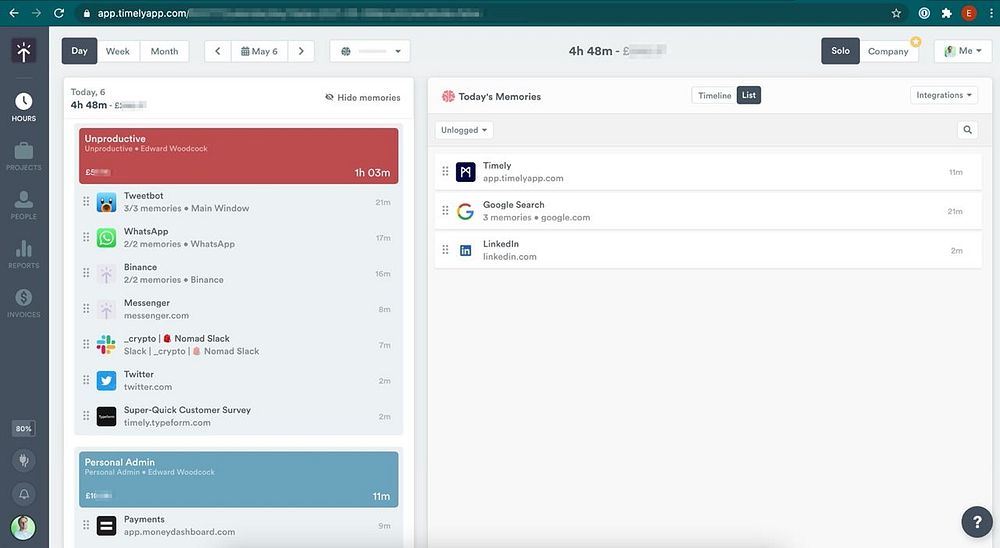Click the Google Search 3 memories row
The height and width of the screenshot is (548, 1000).
[x=708, y=211]
